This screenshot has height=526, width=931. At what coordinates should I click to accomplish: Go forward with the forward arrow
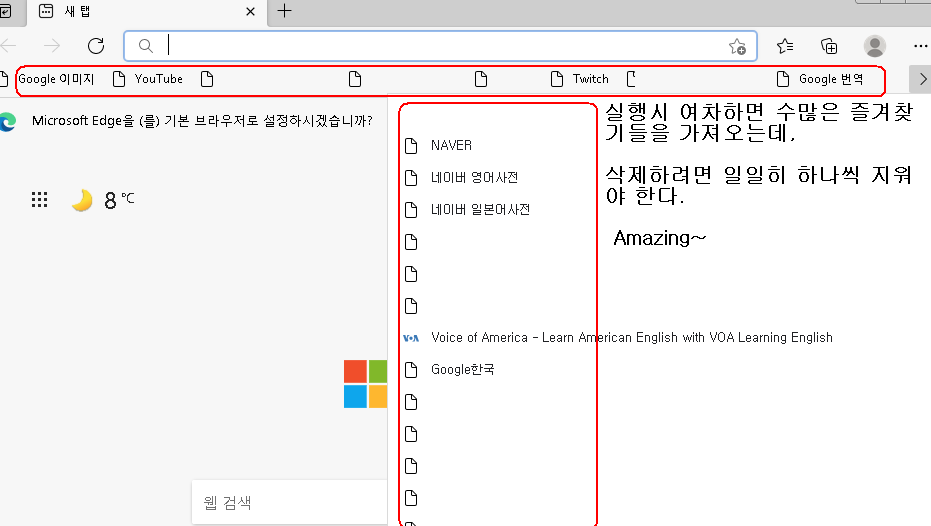coord(52,46)
